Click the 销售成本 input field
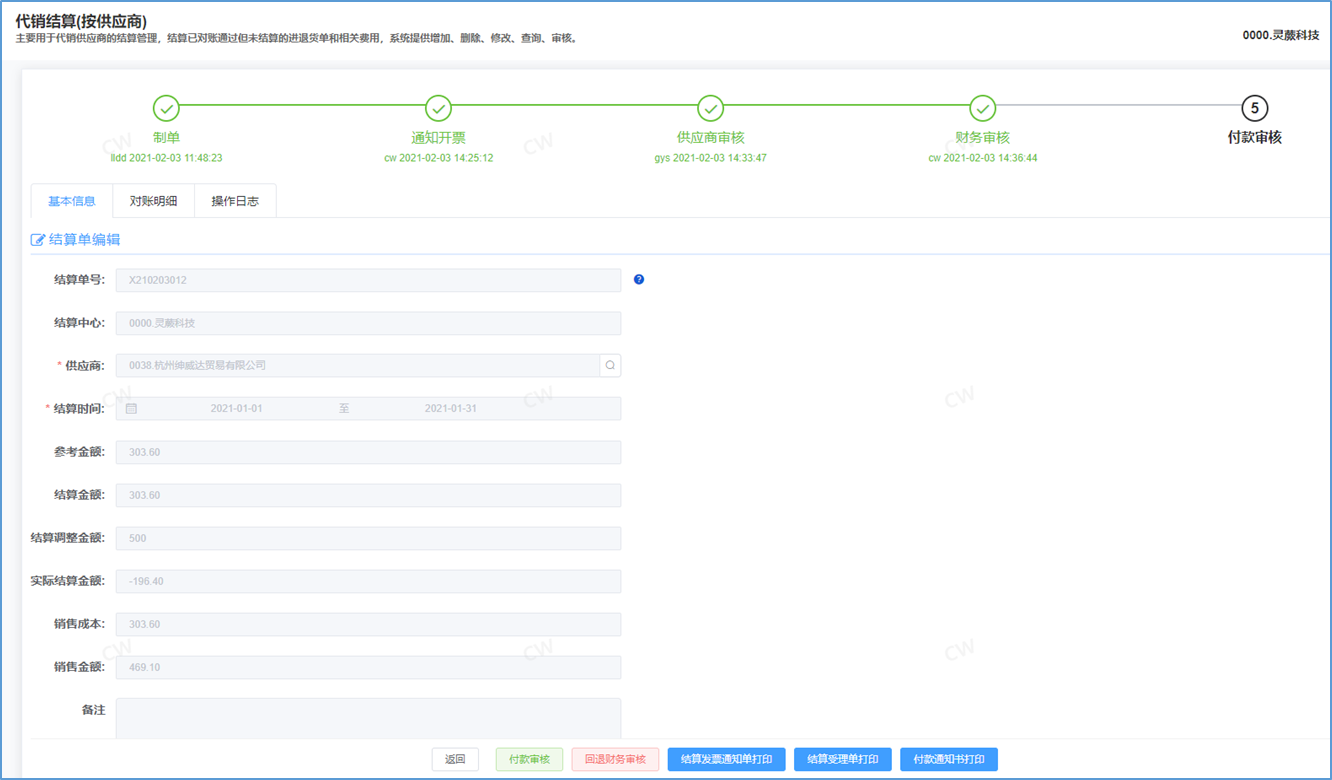Viewport: 1332px width, 780px height. tap(368, 624)
